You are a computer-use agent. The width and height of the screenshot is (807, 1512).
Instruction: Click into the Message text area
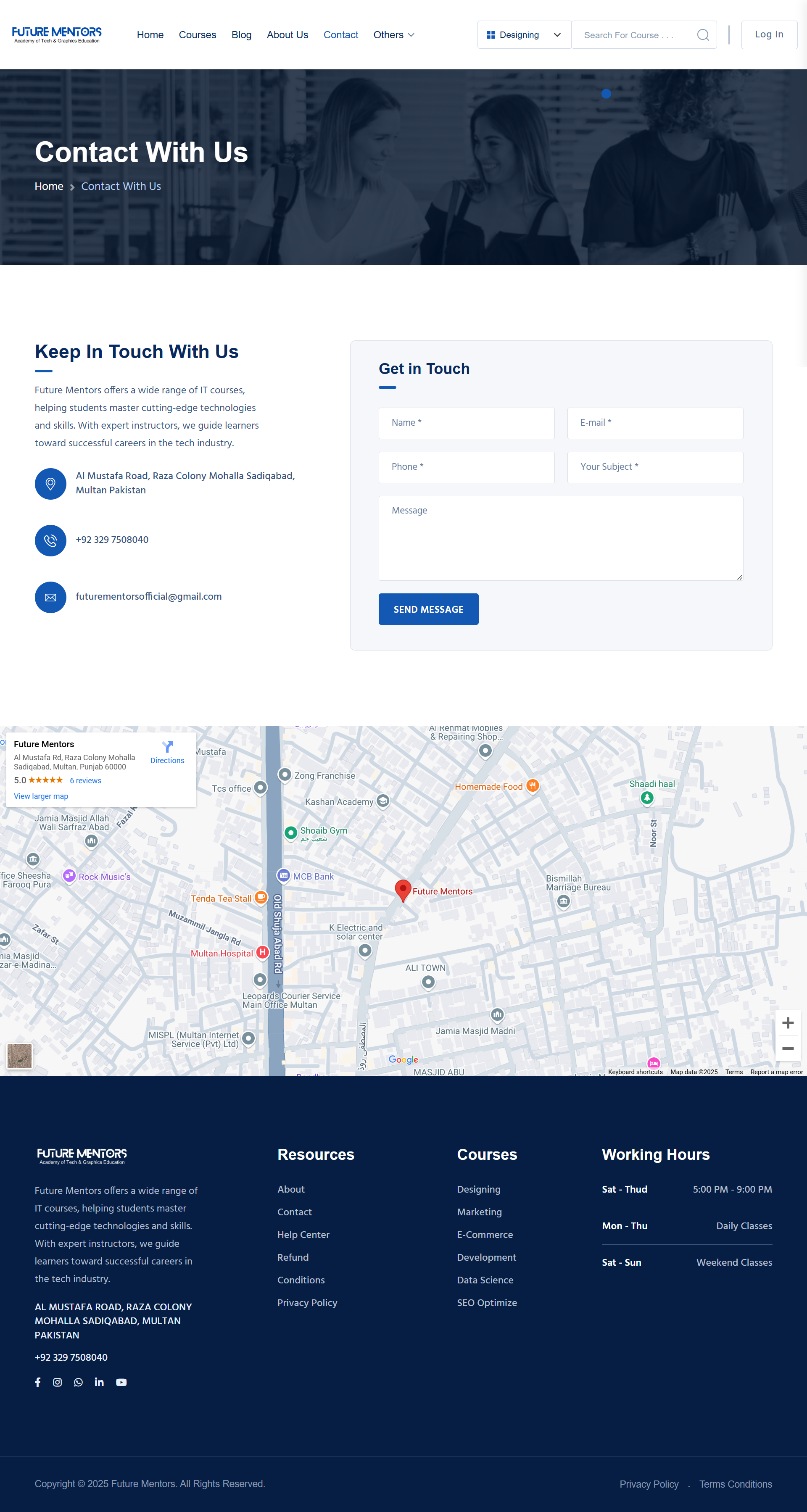[561, 538]
